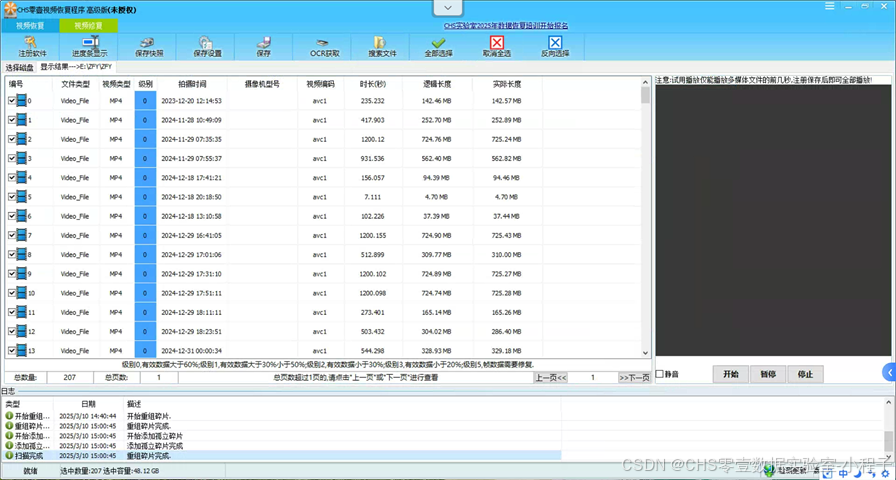Click 全部选择 green checkmark icon
Viewport: 896px width, 480px height.
(x=439, y=43)
